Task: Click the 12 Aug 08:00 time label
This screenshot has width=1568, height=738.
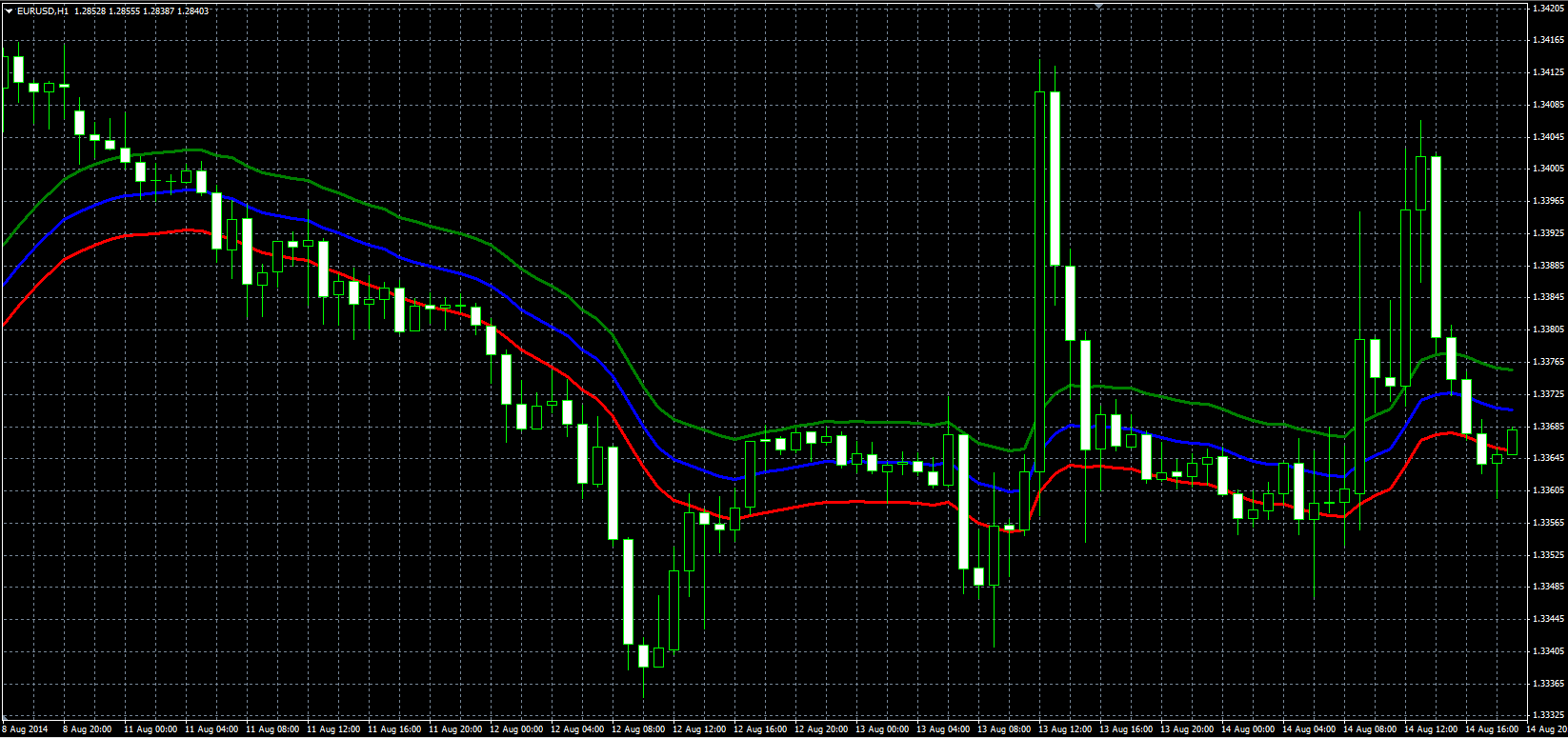Action: [x=638, y=729]
